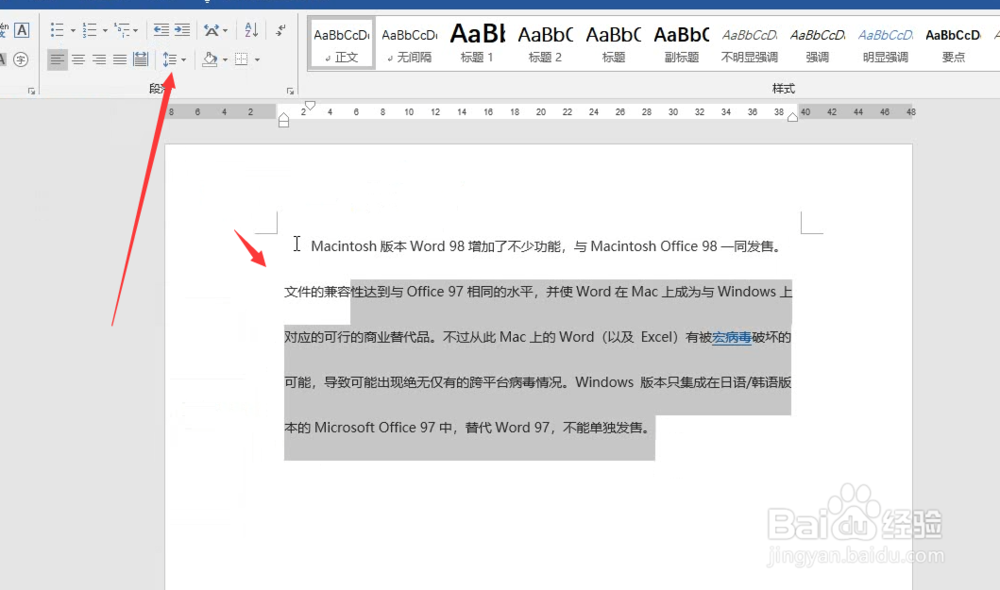
Task: Apply the 标题 1 heading style
Action: coord(477,43)
